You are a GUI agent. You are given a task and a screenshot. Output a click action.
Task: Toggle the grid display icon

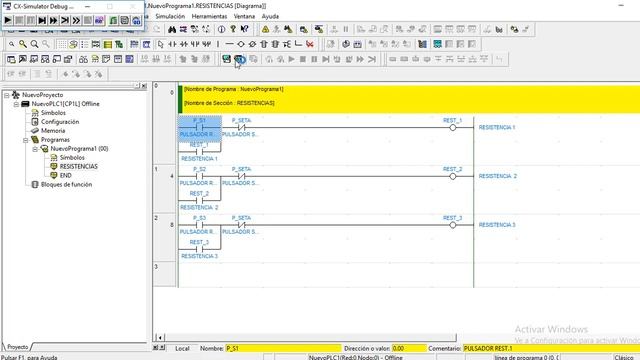click(x=62, y=44)
